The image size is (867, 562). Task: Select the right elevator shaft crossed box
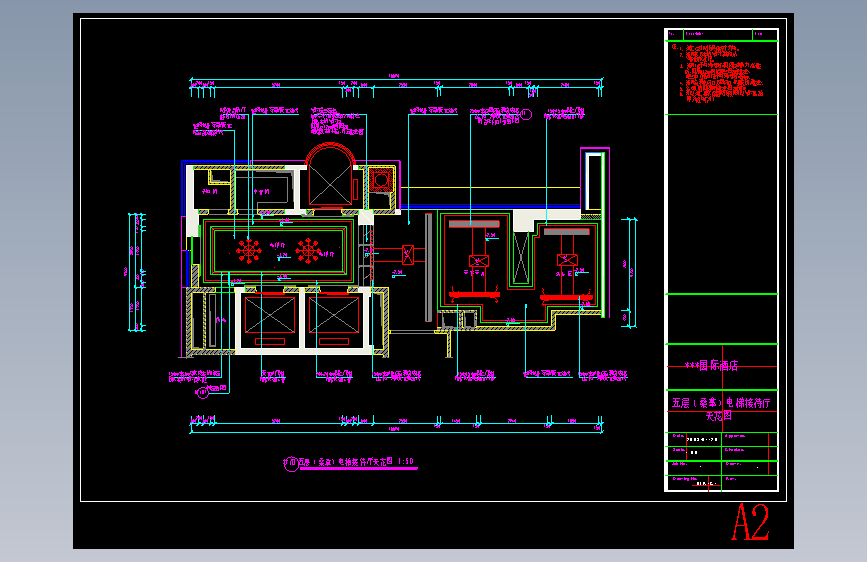pos(334,315)
